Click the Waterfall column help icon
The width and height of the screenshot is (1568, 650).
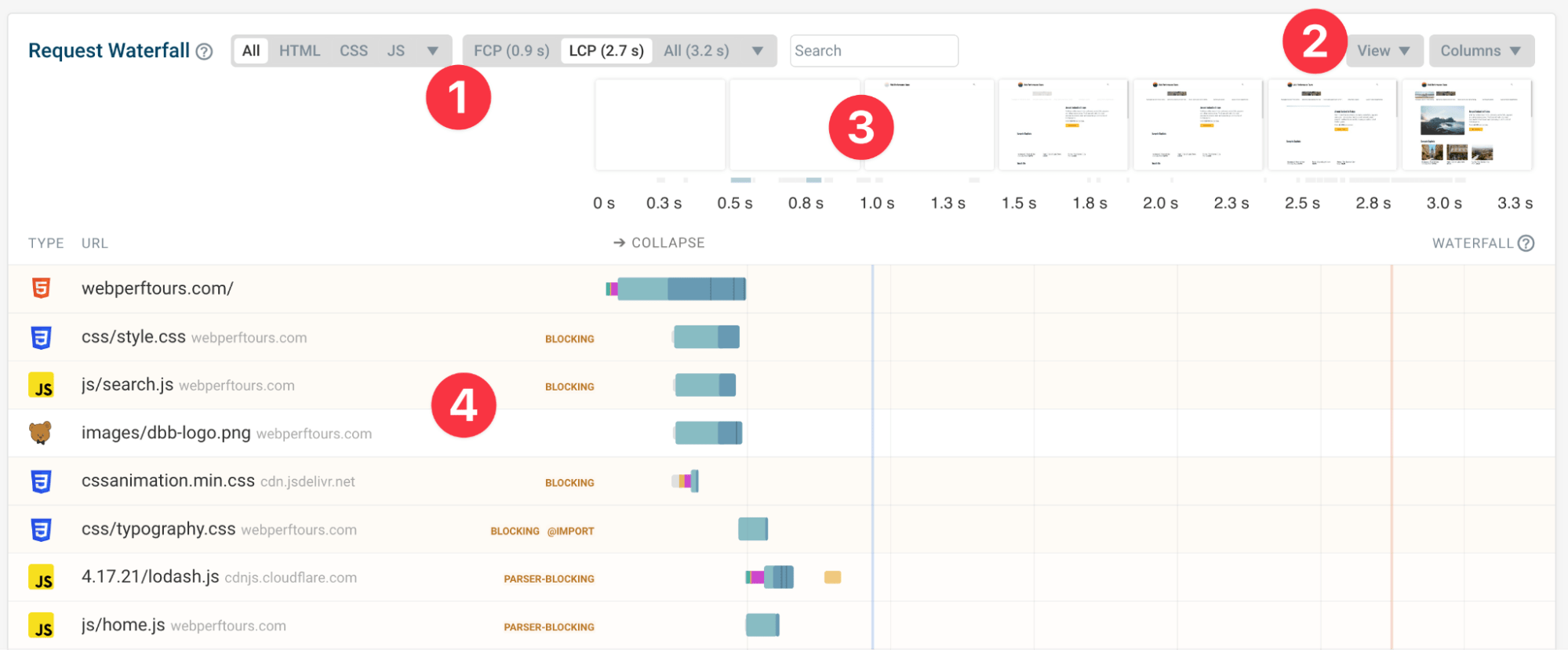(1526, 243)
